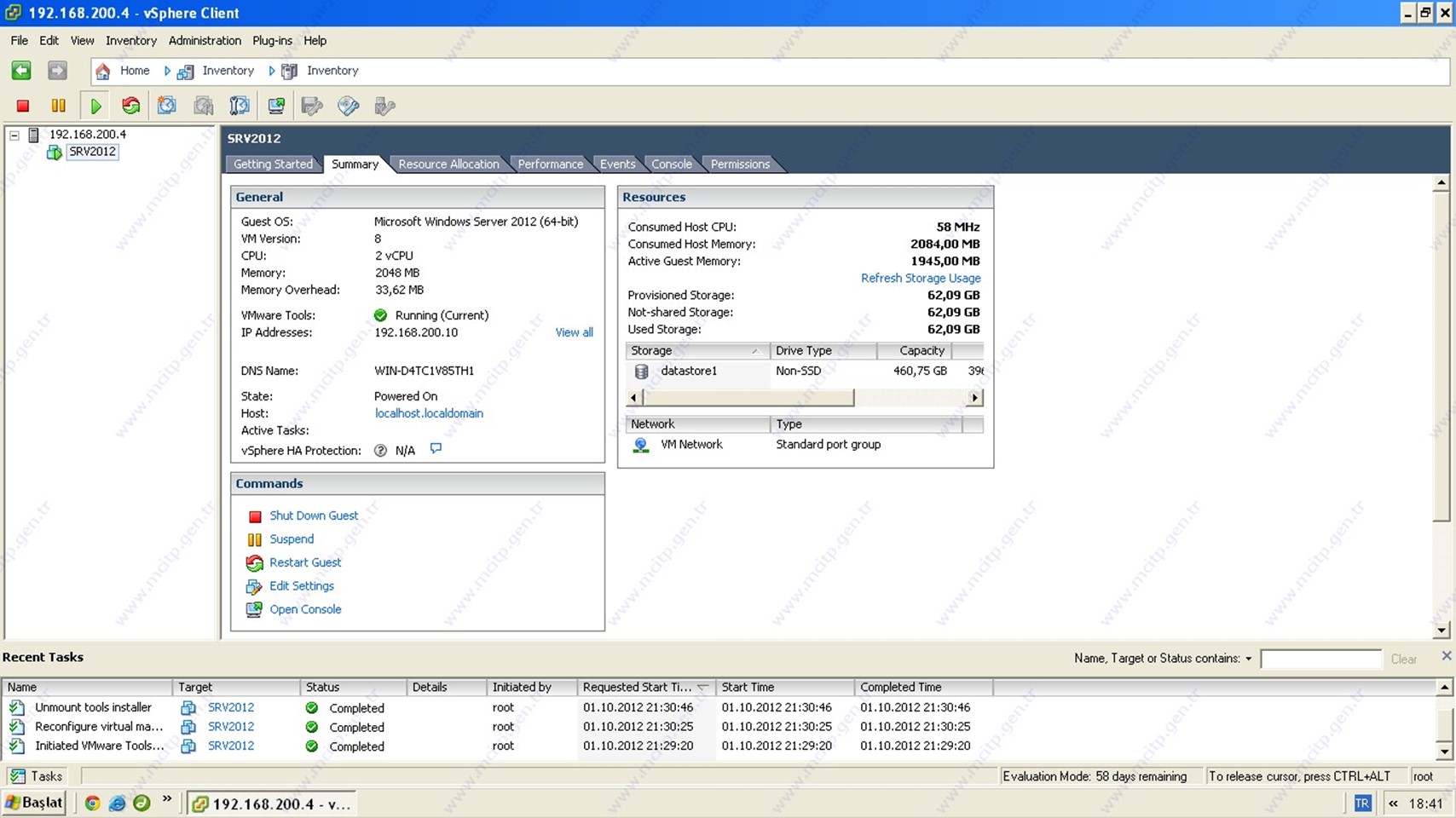
Task: Click the VM Network icon
Action: [641, 445]
